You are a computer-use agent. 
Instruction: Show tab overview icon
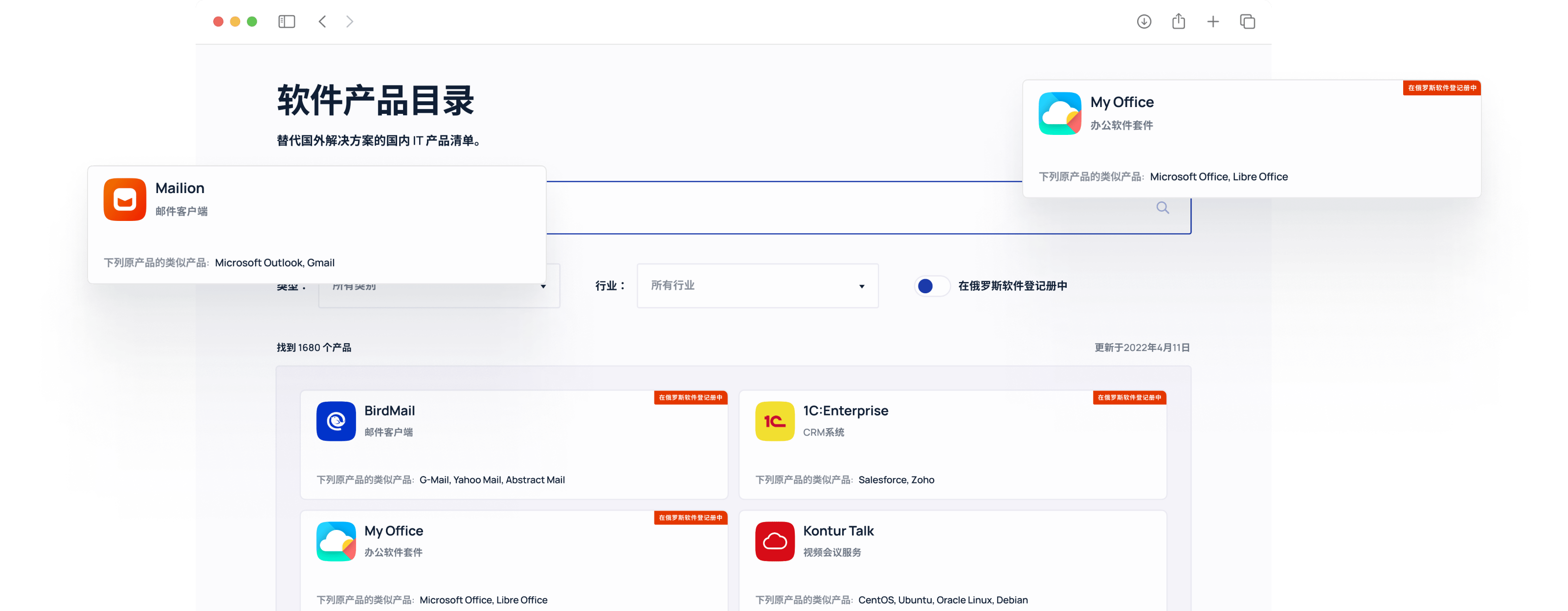pyautogui.click(x=1247, y=22)
